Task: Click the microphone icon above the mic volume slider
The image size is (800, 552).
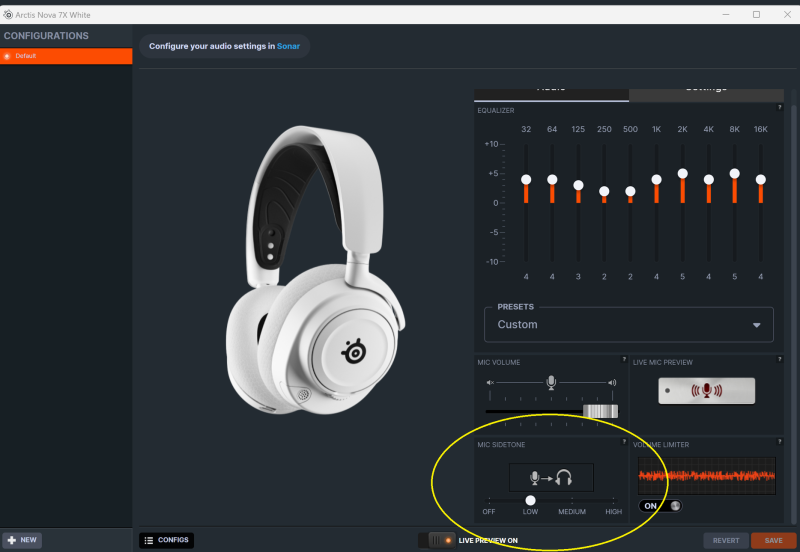Action: click(x=551, y=382)
